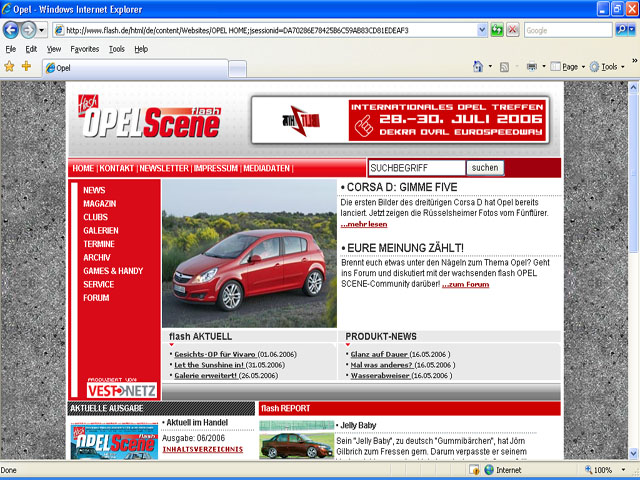The width and height of the screenshot is (640, 480).
Task: Select FORUM in the sidebar menu
Action: [x=96, y=298]
